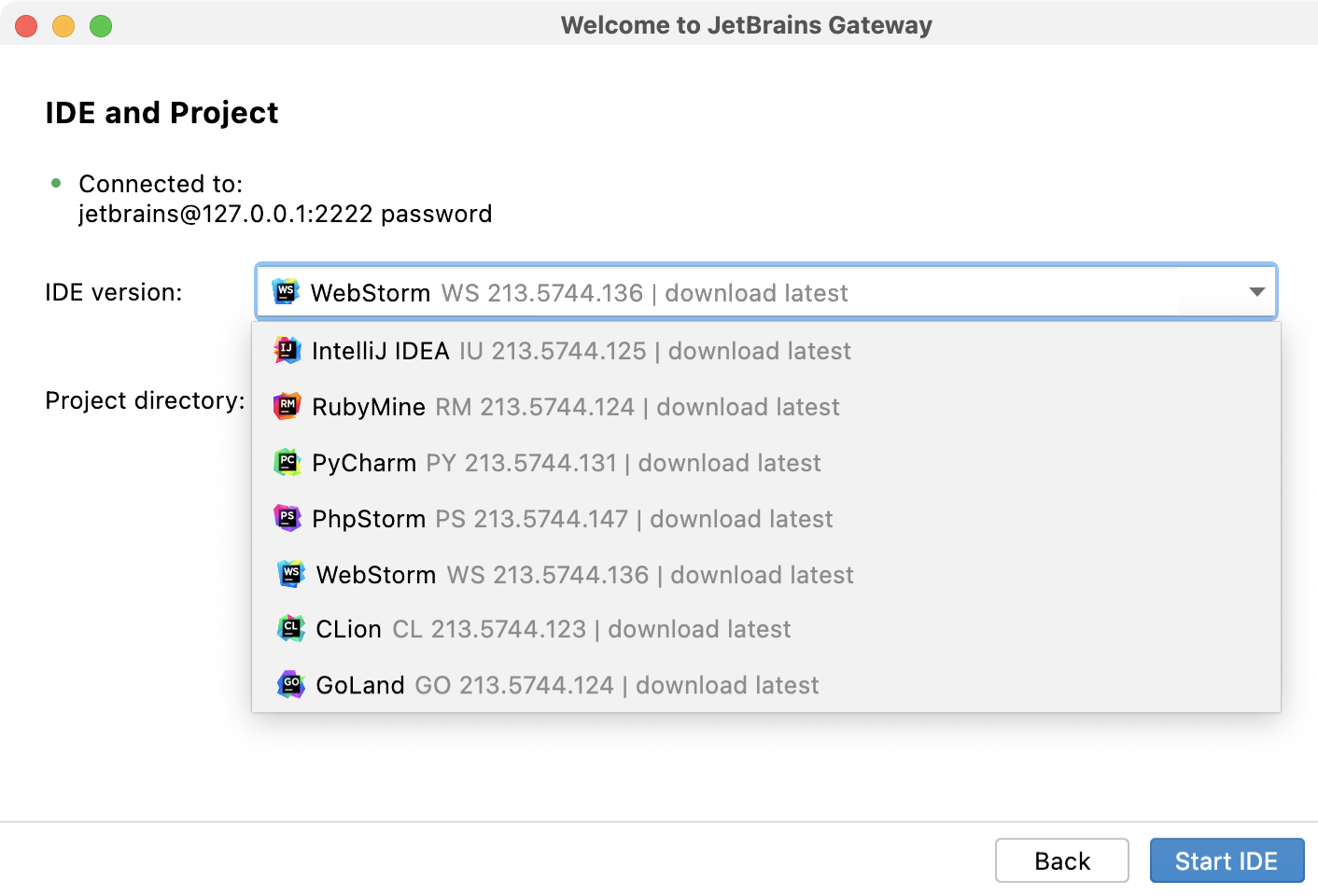1318x896 pixels.
Task: Click download latest next to PyCharm
Action: pyautogui.click(x=728, y=462)
